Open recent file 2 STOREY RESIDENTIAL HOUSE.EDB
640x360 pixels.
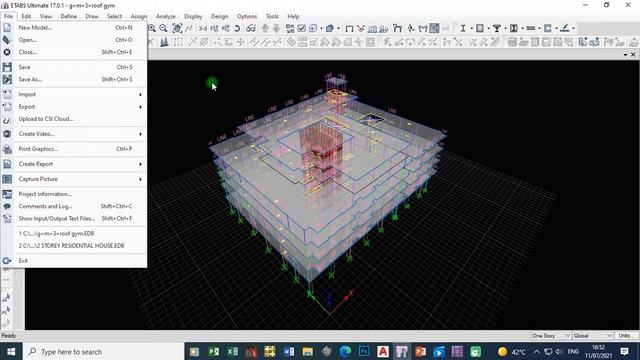tap(74, 246)
